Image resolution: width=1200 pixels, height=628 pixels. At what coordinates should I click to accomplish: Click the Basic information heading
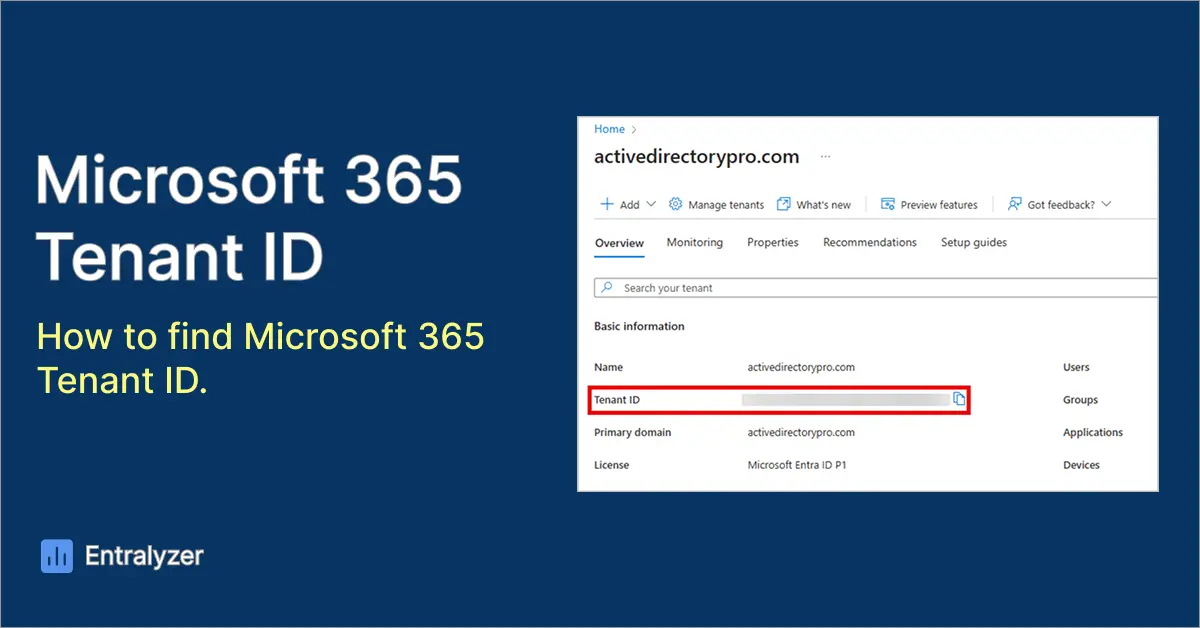(639, 327)
